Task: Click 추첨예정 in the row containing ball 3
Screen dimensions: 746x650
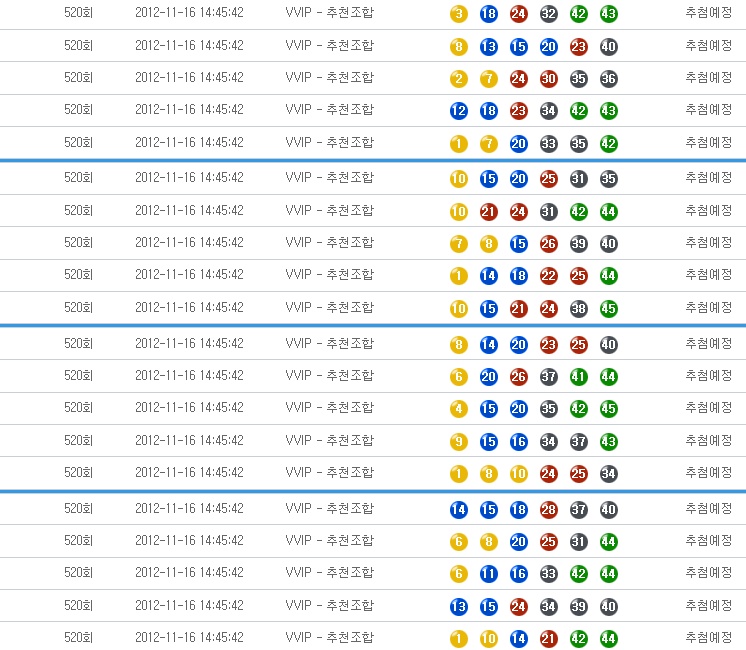Action: [708, 13]
